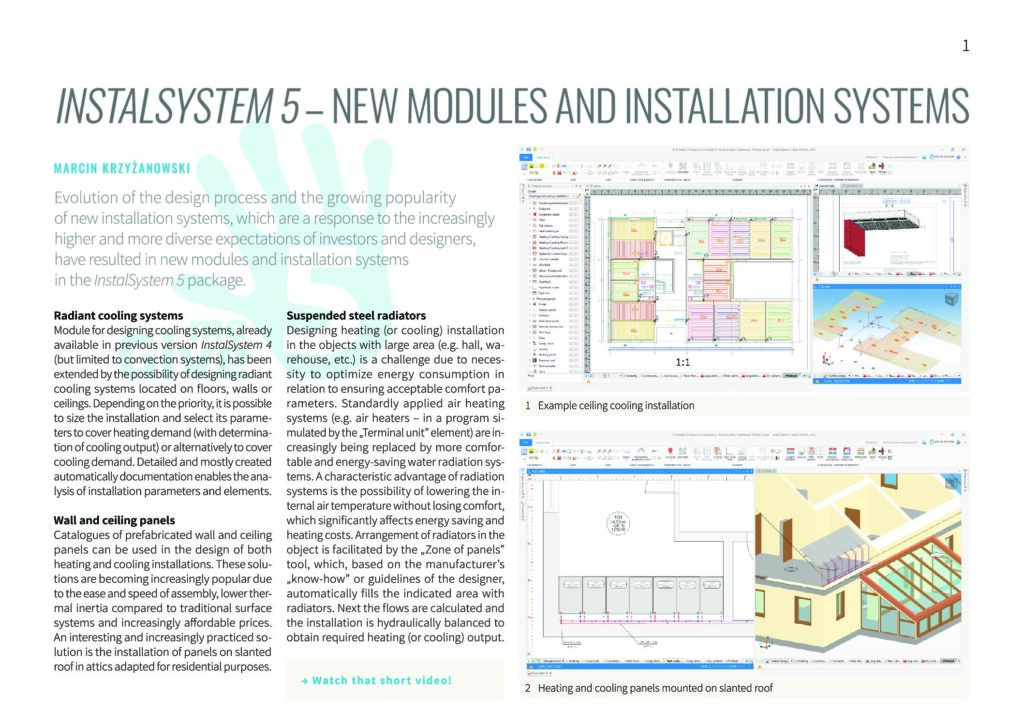1024x724 pixels.
Task: Click the red location pin icon in figure 2's ribbon
Action: coord(670,451)
